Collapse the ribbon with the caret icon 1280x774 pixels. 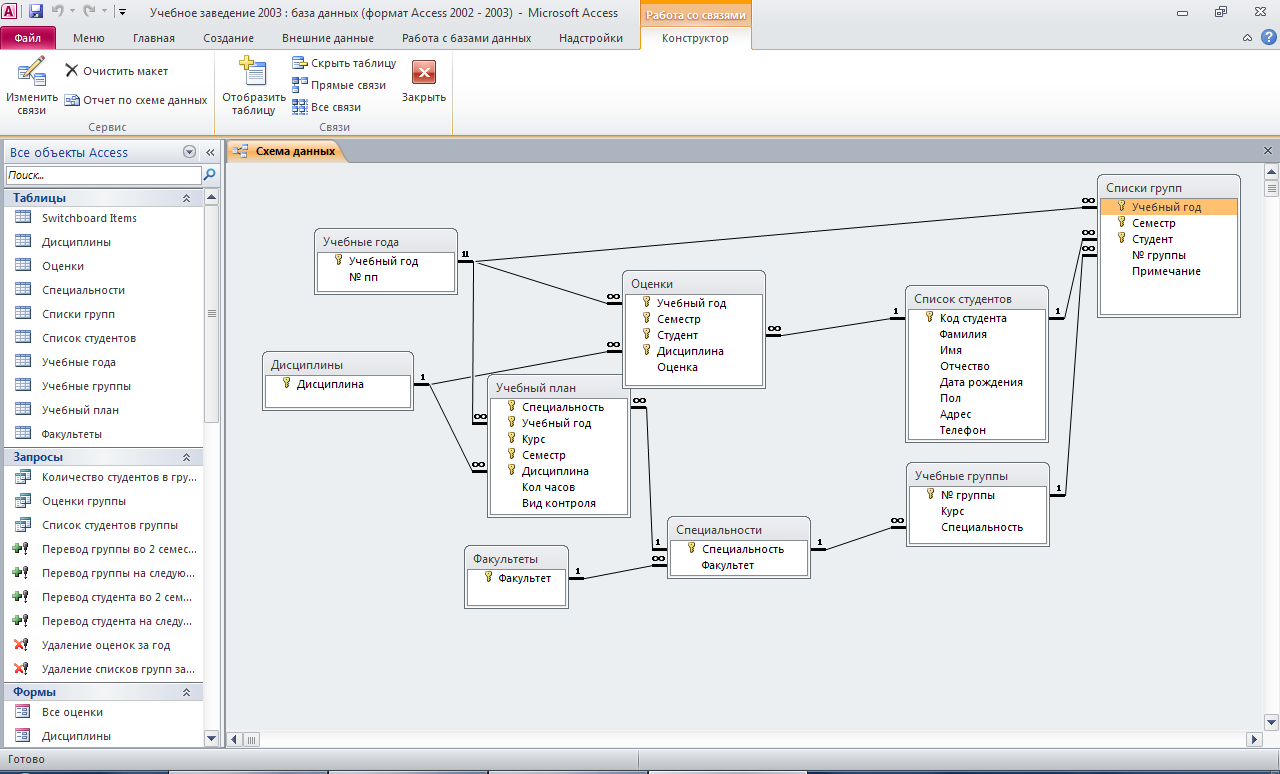pos(1247,38)
